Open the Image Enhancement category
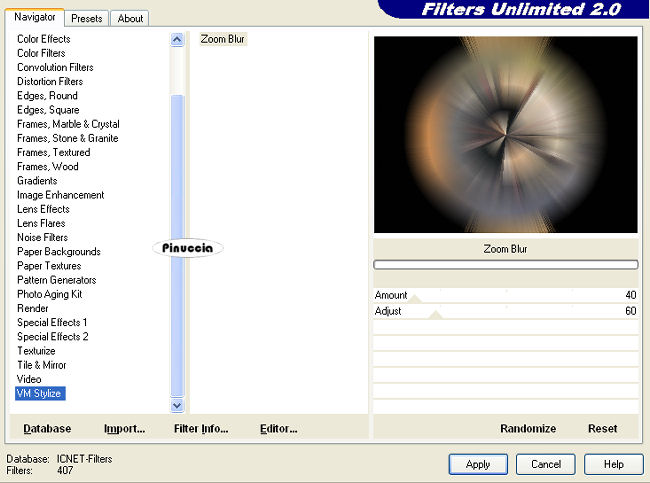The height and width of the screenshot is (483, 650). (x=61, y=195)
